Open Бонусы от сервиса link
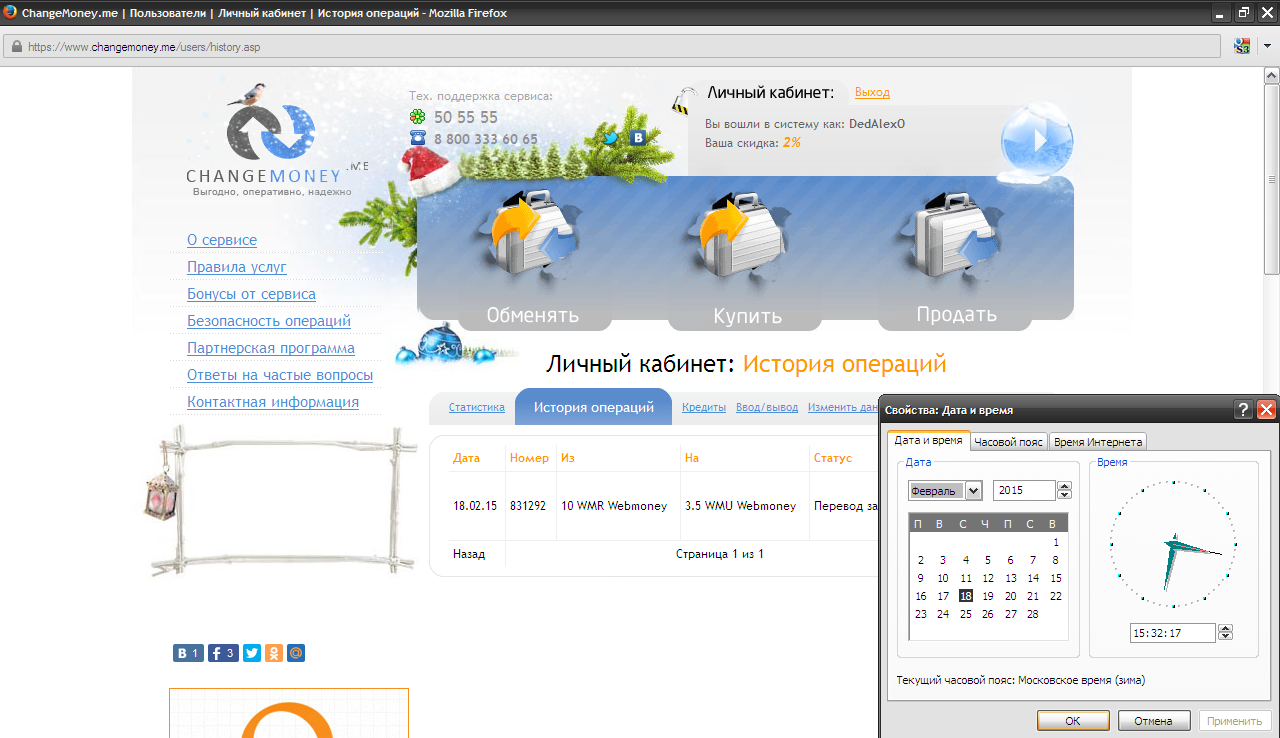This screenshot has width=1280, height=738. [x=251, y=294]
